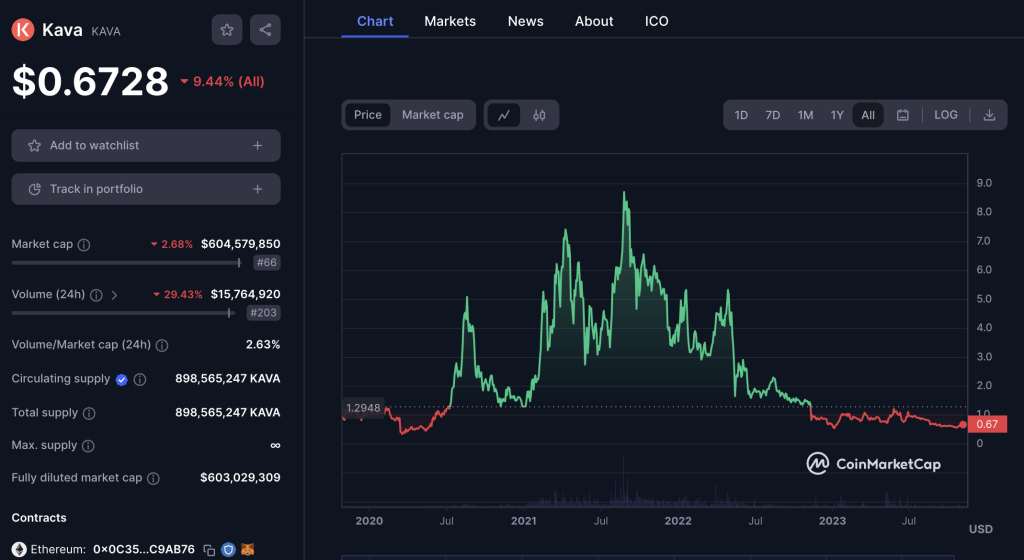Screen dimensions: 1024x560
Task: Select the 1D time range
Action: (741, 115)
